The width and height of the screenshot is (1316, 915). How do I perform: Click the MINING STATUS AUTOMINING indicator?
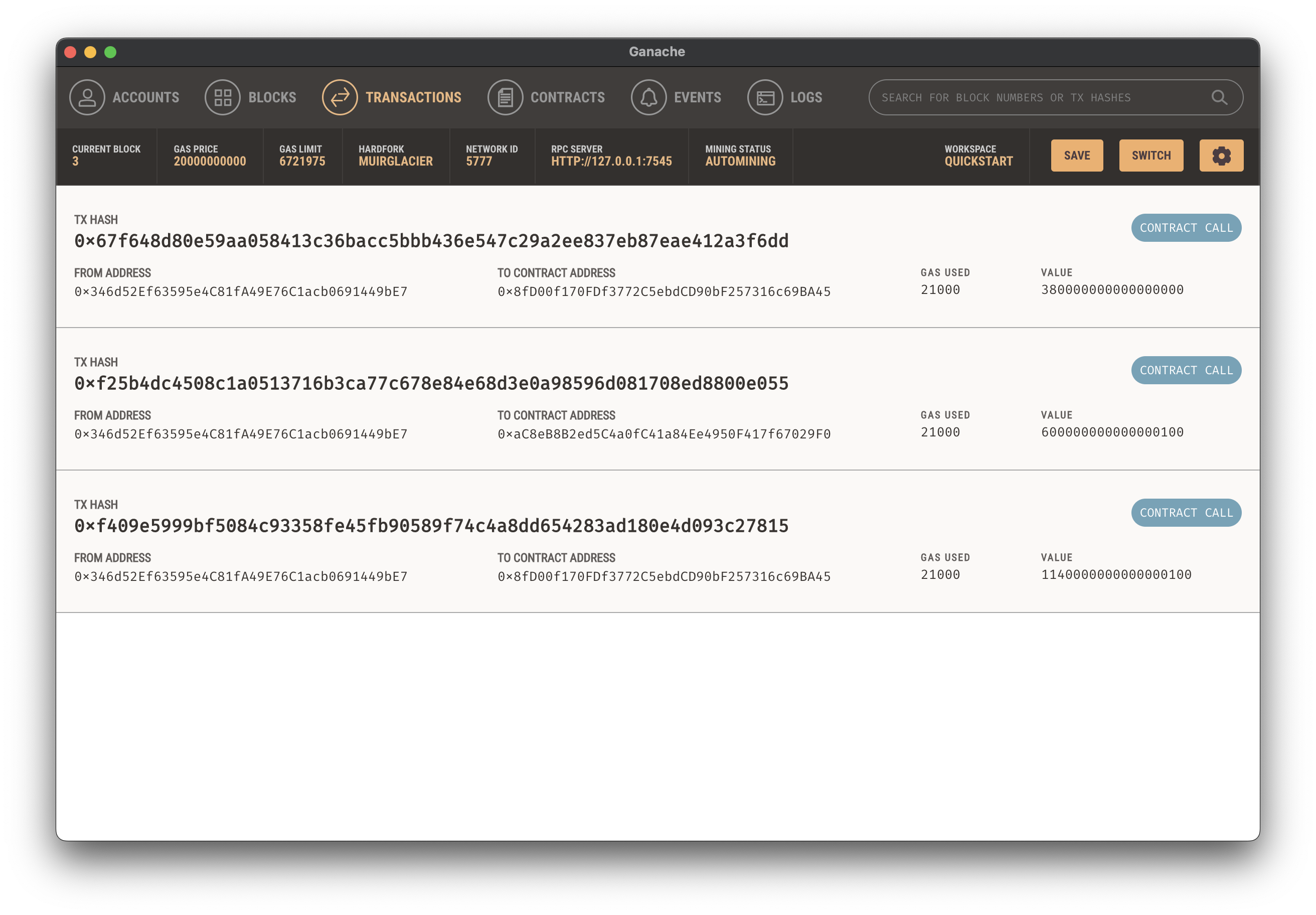739,161
